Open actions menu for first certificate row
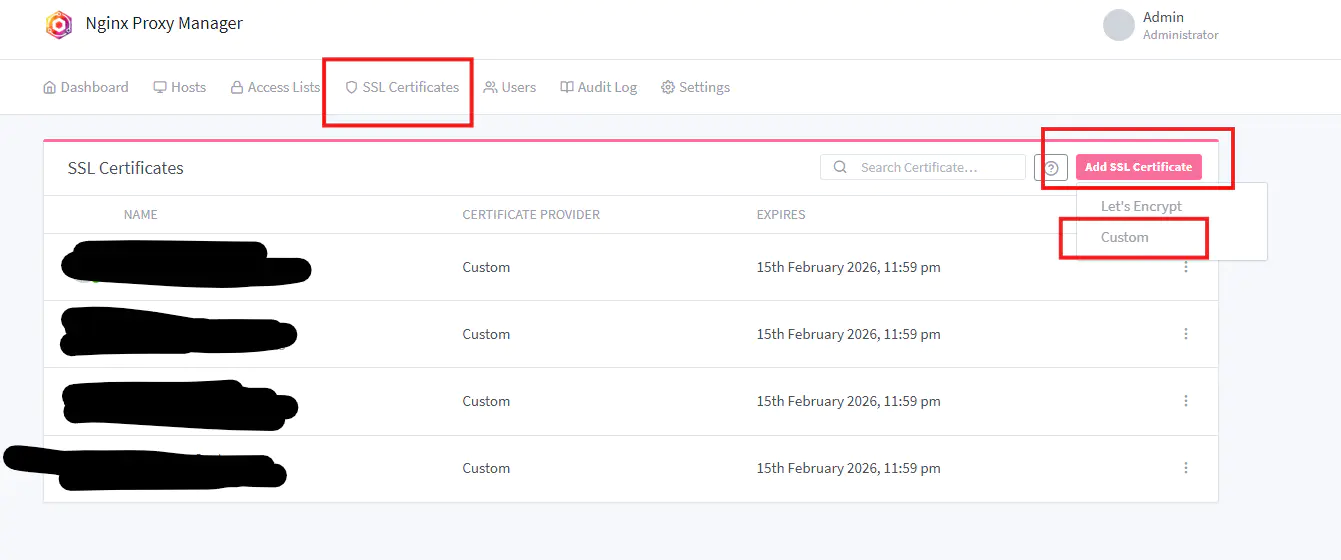 tap(1186, 267)
